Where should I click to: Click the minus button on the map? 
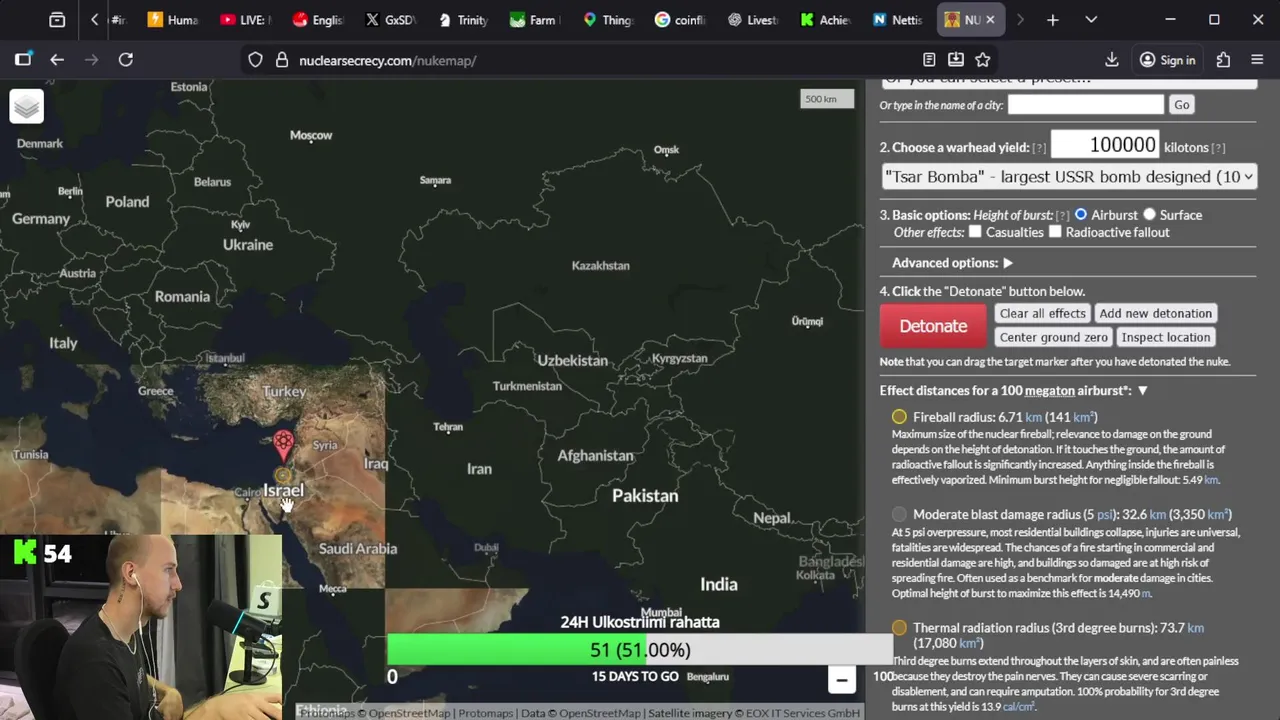[842, 680]
